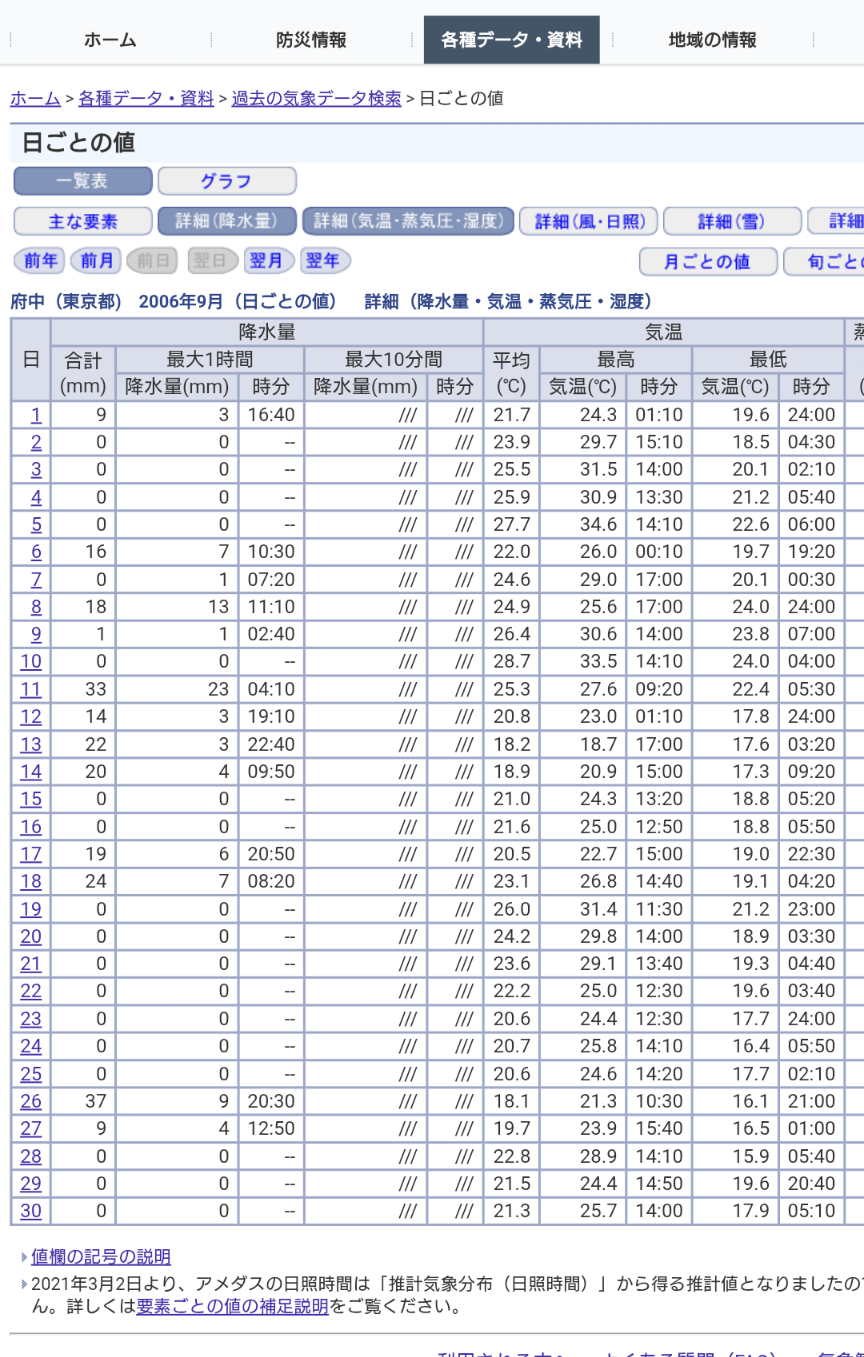This screenshot has width=864, height=1357.
Task: Open day 11 link in table
Action: coord(31,689)
